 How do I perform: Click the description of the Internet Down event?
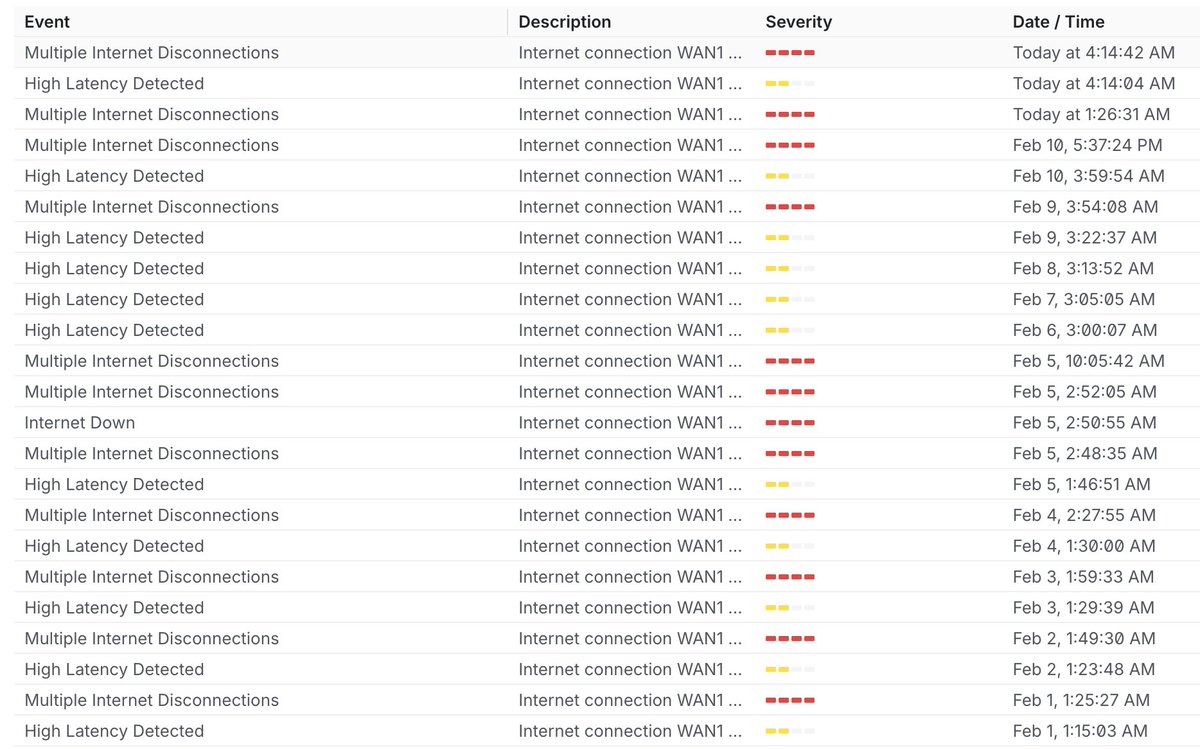[630, 423]
